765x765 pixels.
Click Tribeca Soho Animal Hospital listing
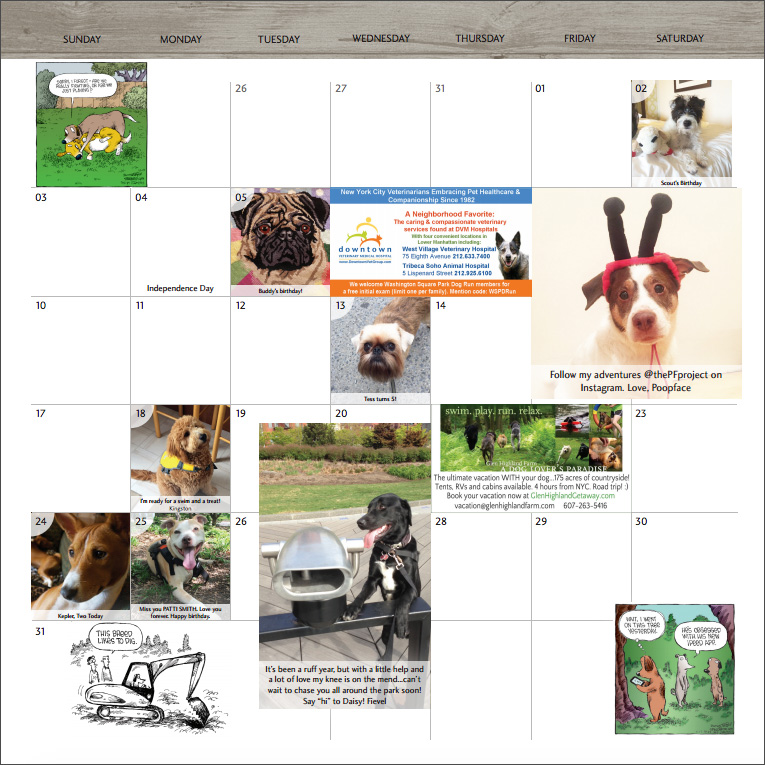(x=447, y=269)
